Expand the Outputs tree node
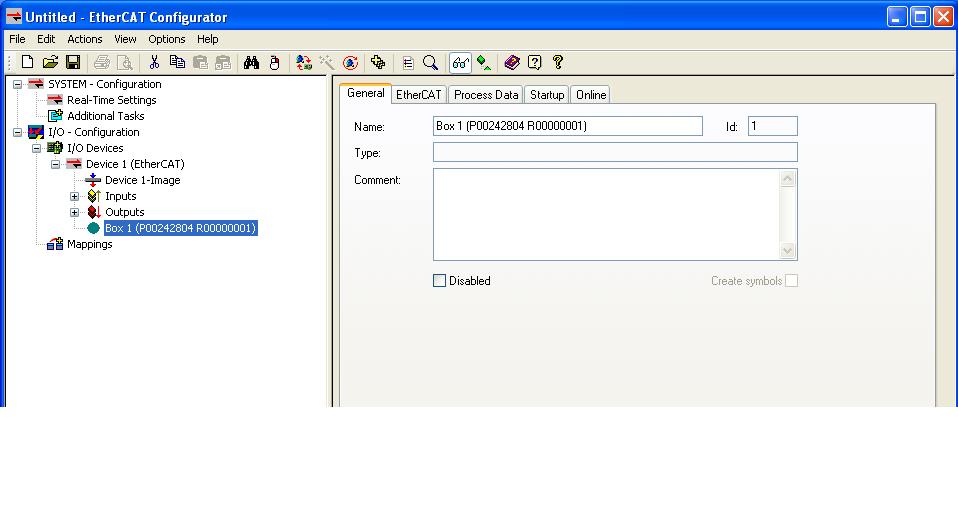Image resolution: width=958 pixels, height=512 pixels. (74, 212)
